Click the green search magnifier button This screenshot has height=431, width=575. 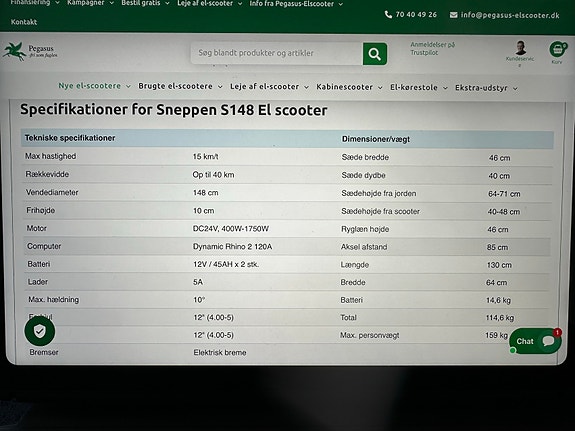coord(375,54)
